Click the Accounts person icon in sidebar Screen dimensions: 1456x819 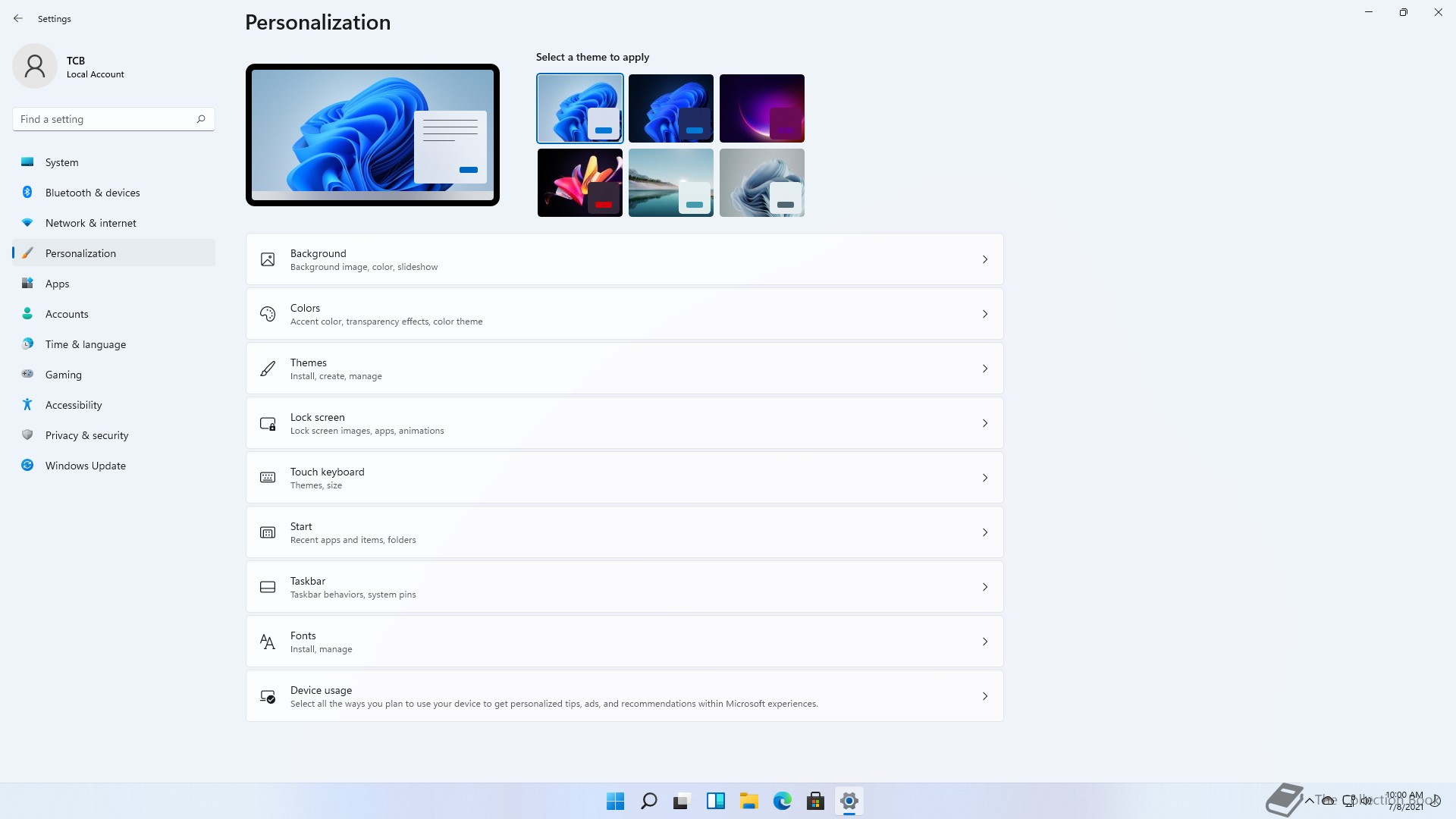(x=27, y=313)
